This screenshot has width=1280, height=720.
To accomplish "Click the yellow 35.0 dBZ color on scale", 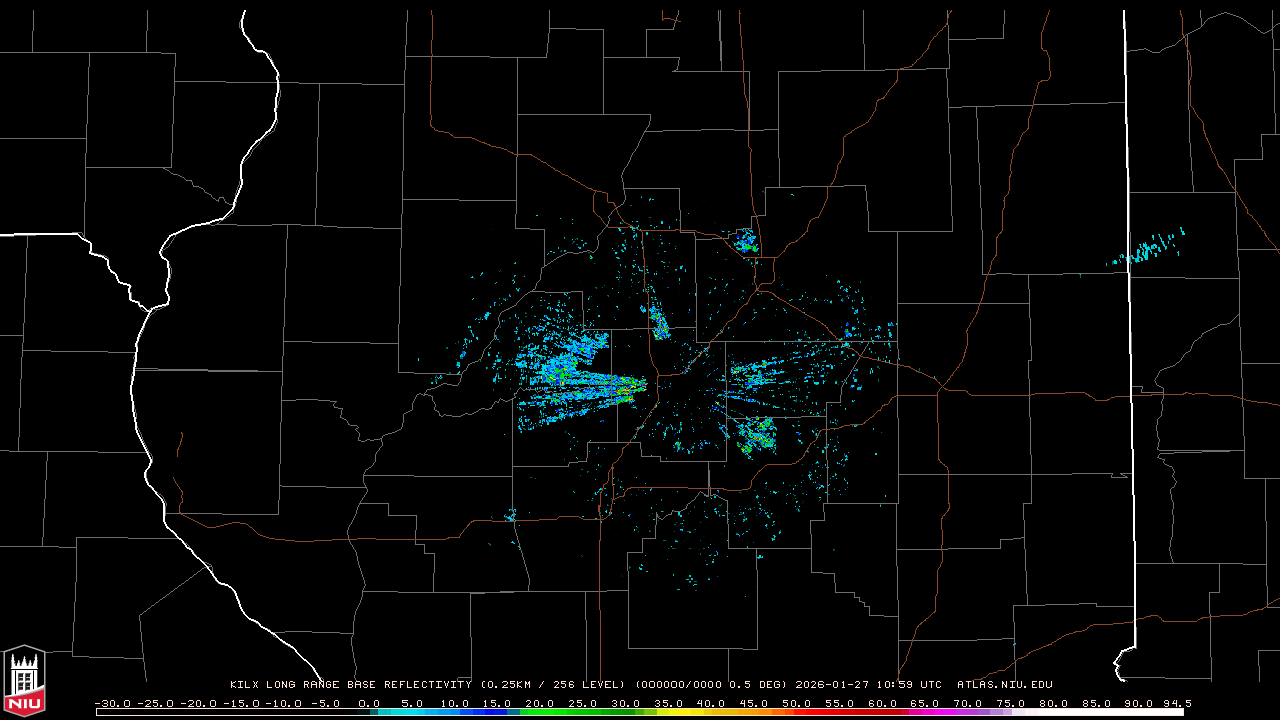I will click(x=668, y=712).
